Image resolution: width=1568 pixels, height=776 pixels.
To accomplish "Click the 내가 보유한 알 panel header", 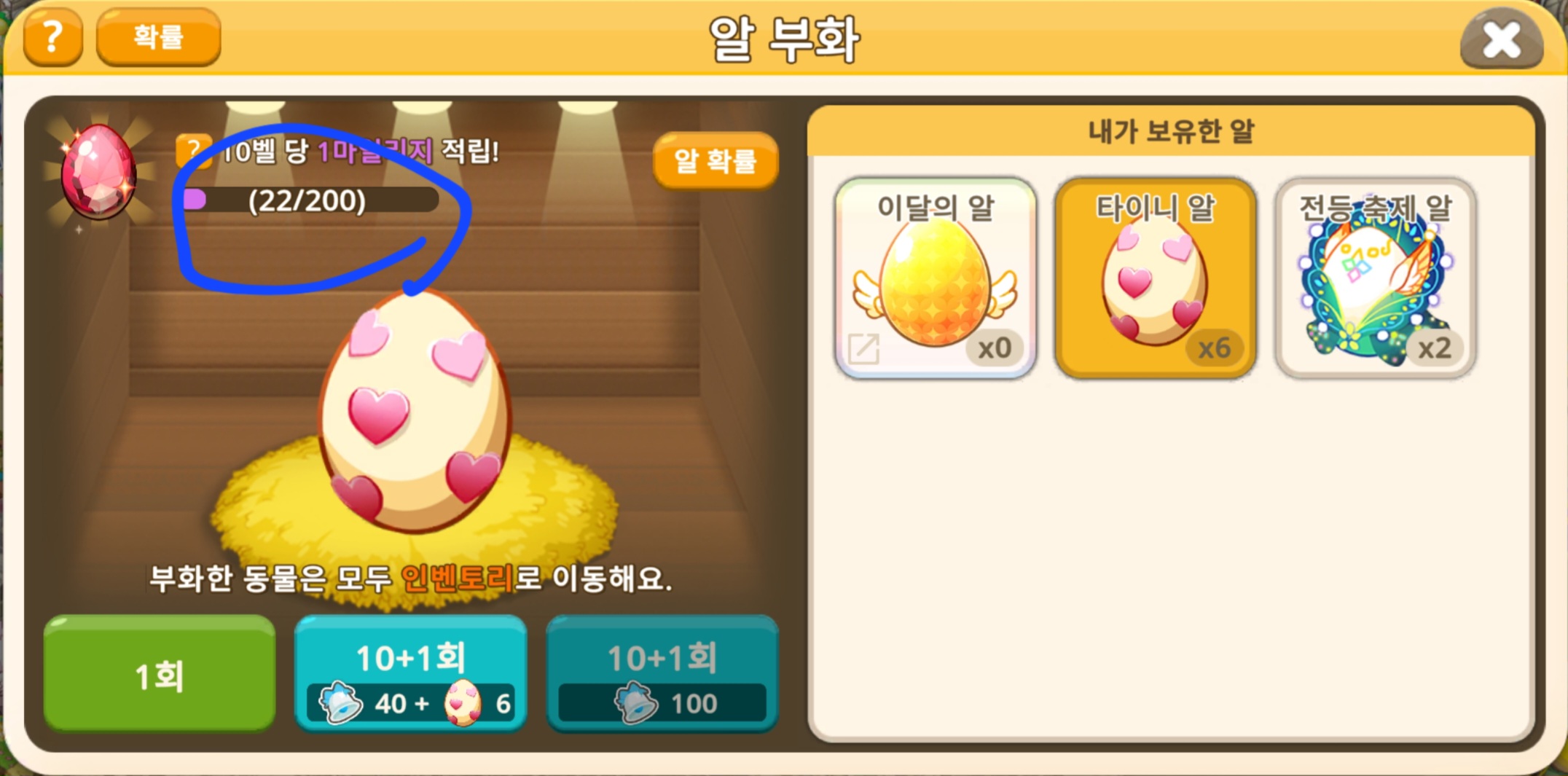I will tap(1172, 131).
